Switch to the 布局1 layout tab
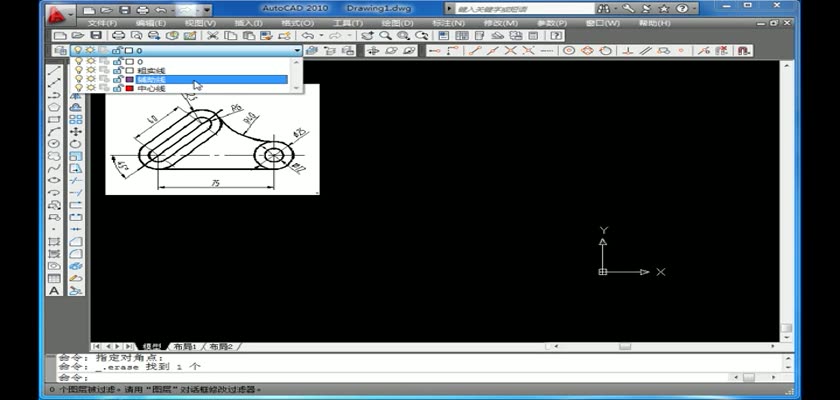Viewport: 840px width, 400px height. click(184, 346)
